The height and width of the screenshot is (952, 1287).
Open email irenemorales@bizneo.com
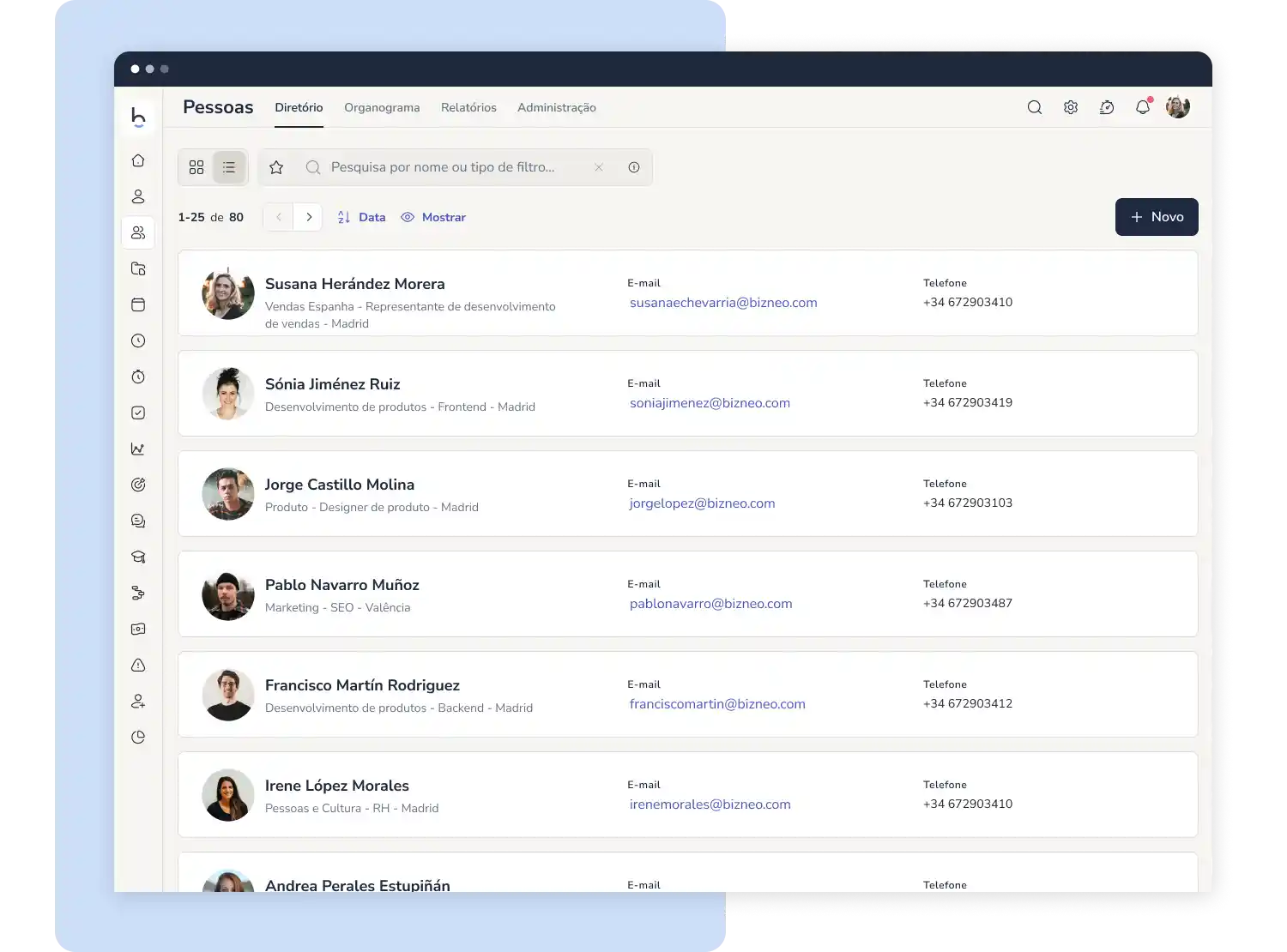(x=710, y=804)
